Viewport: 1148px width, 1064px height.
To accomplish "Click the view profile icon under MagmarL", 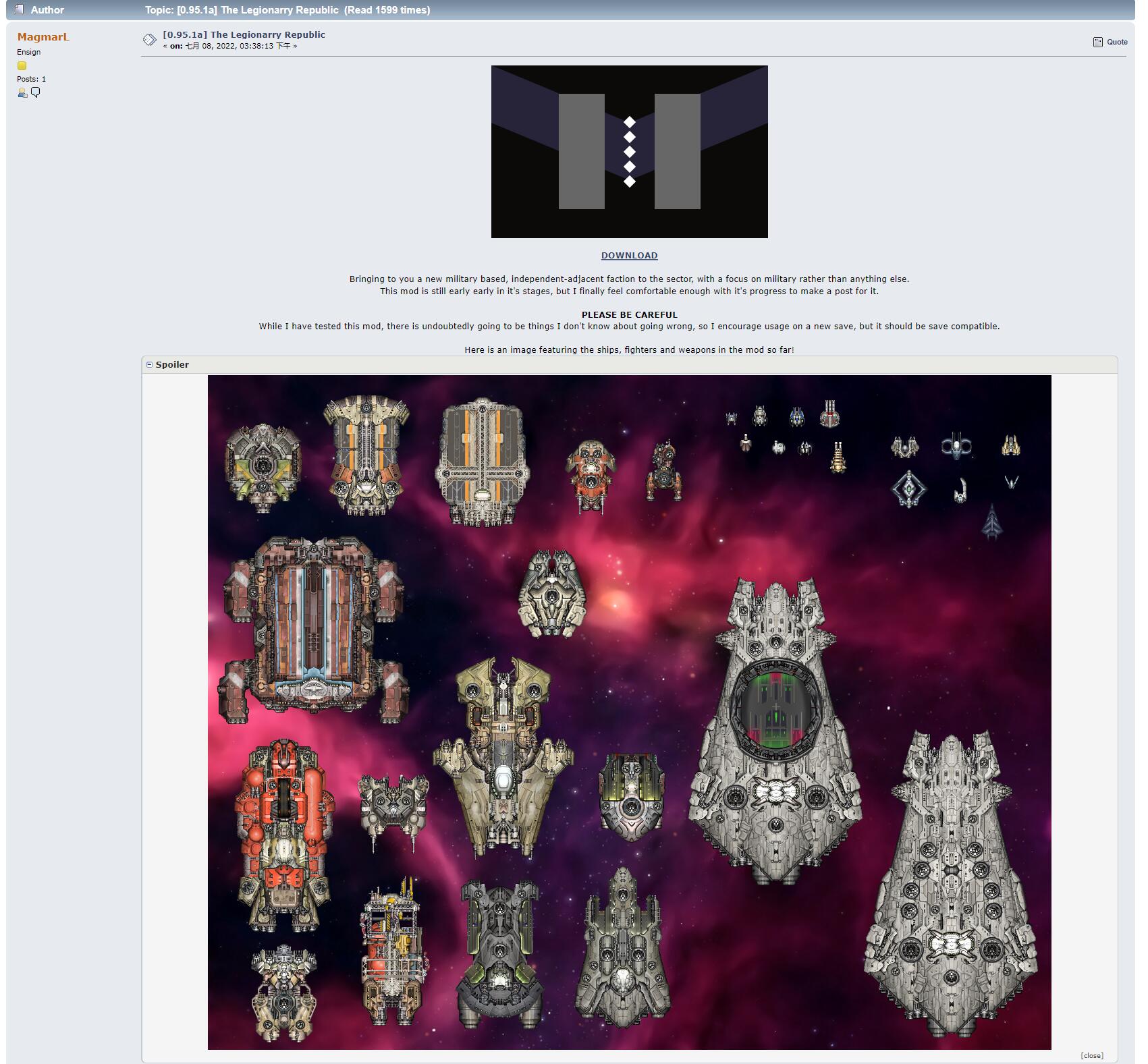I will coord(22,93).
